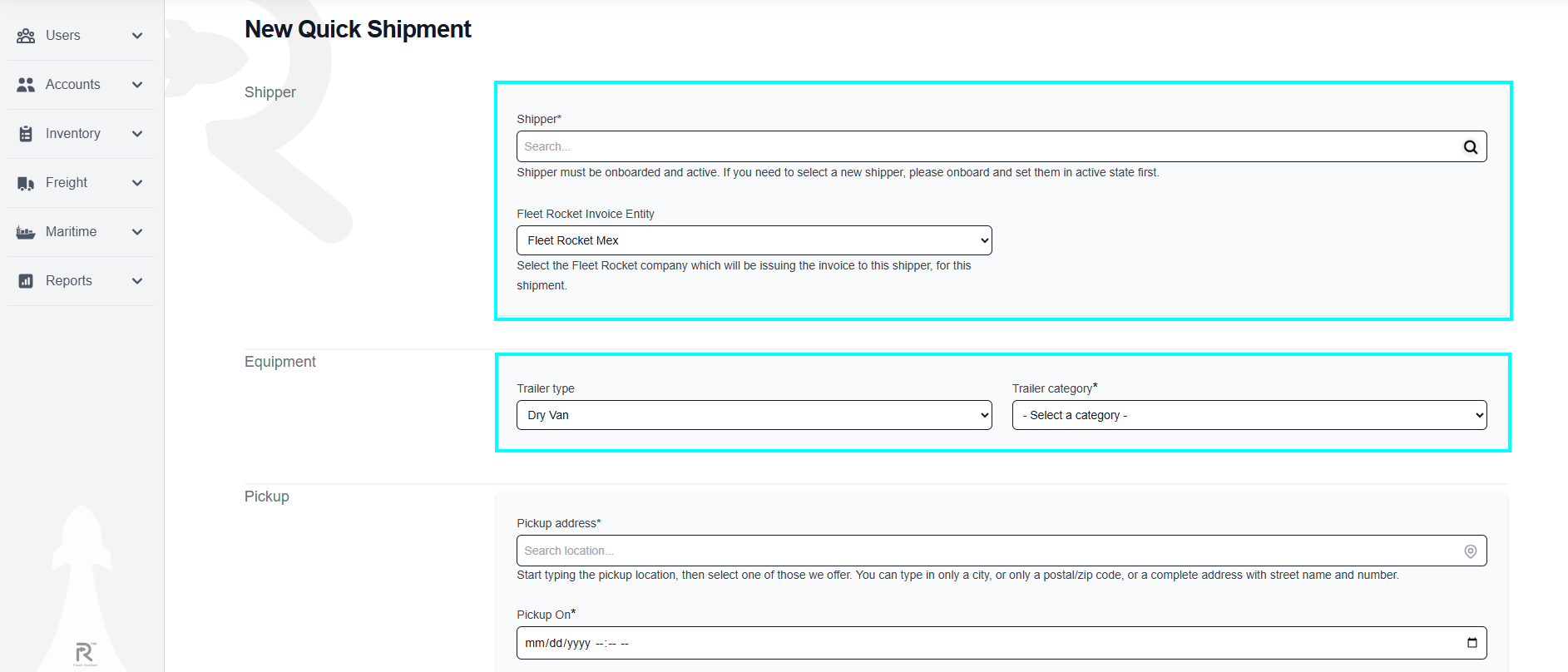Open the Pickup On calendar picker icon
Screen dimensions: 1568x672
pyautogui.click(x=1472, y=643)
